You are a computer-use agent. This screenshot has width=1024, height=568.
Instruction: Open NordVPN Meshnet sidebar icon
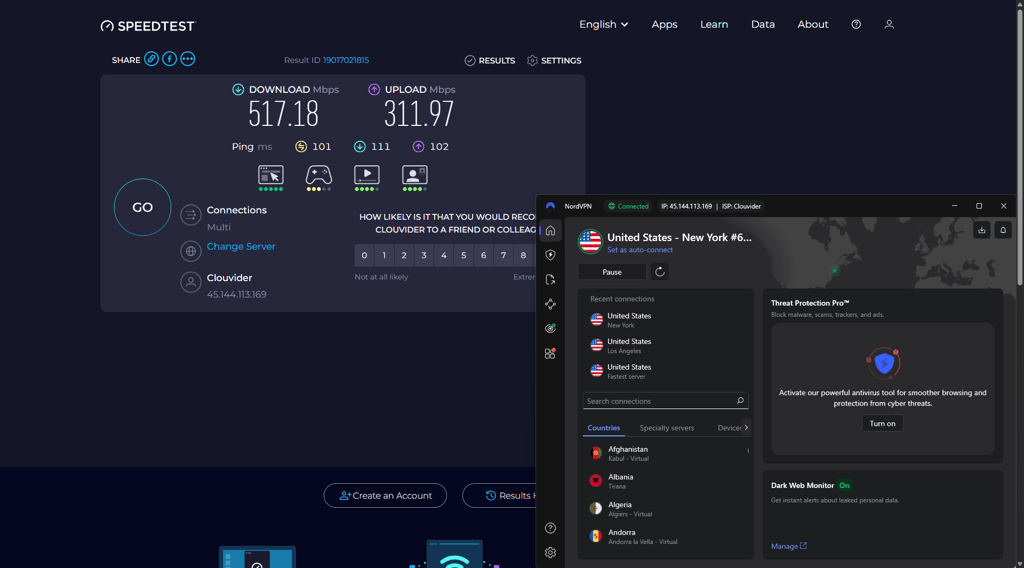(x=551, y=304)
